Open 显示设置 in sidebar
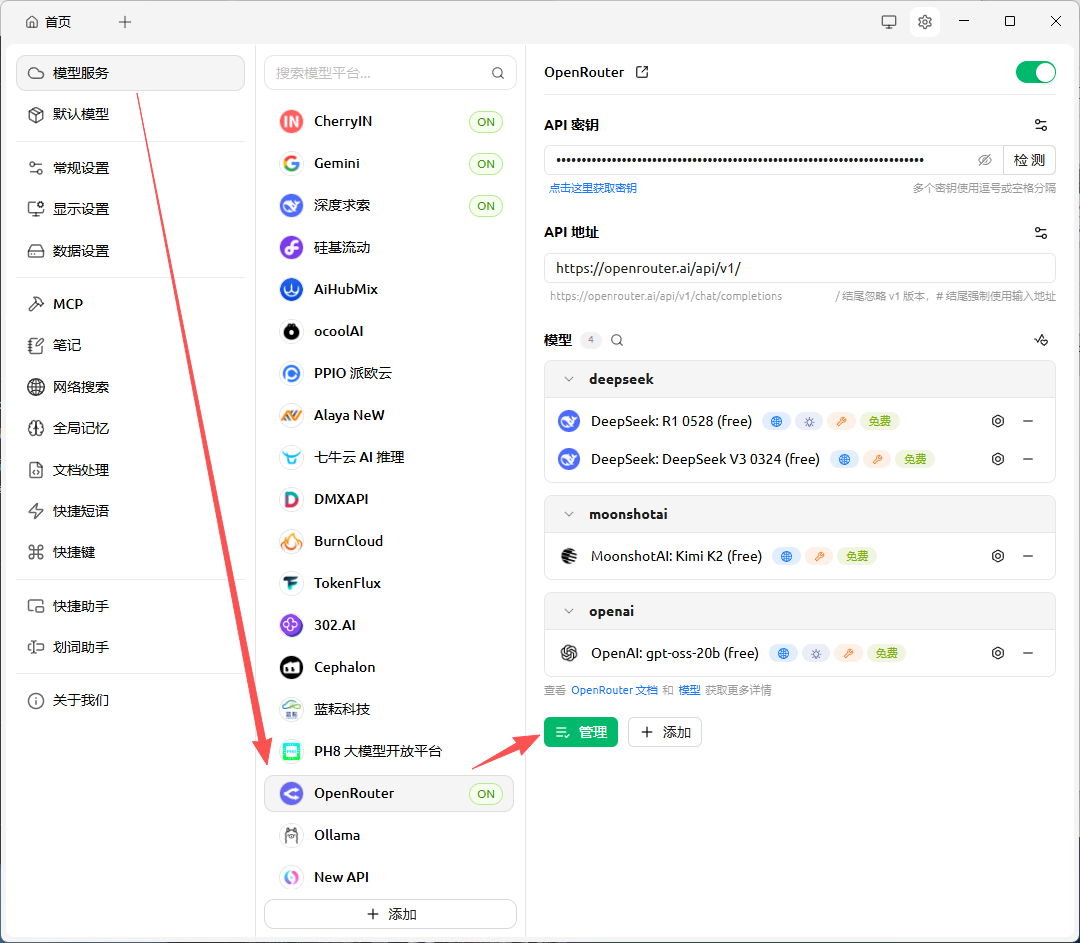The height and width of the screenshot is (943, 1080). click(x=130, y=209)
